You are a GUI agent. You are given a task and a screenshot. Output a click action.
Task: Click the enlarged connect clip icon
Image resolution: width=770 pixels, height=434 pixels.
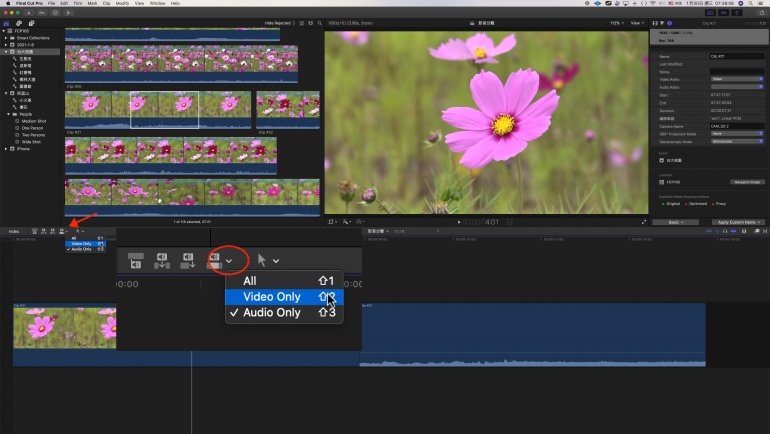pos(134,260)
